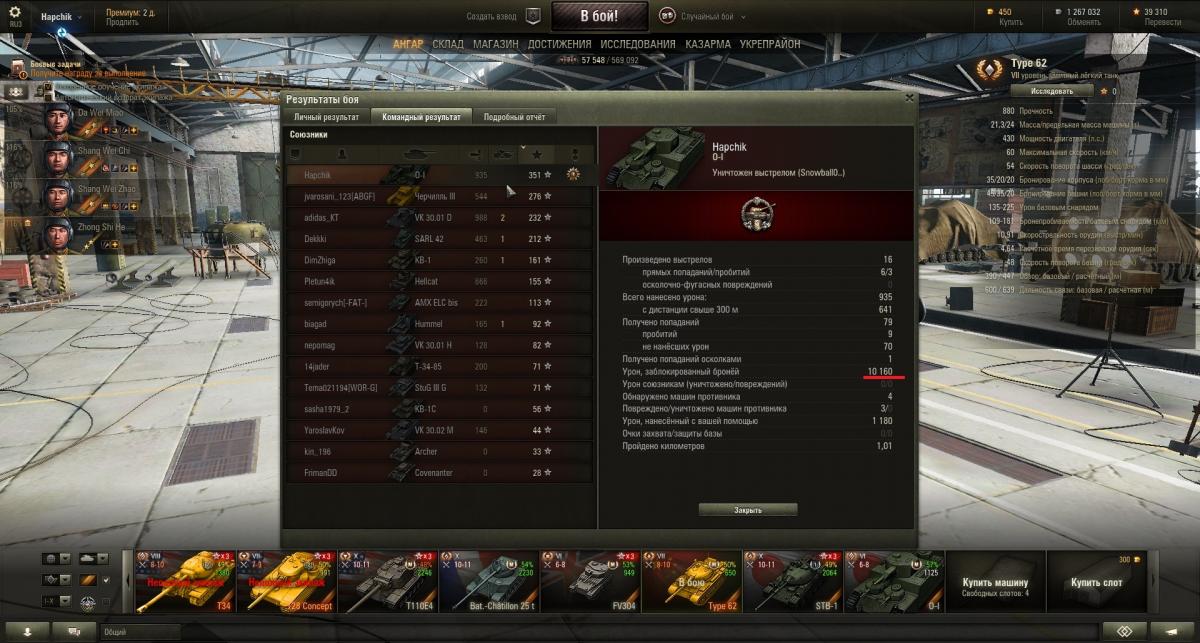
Task: Enable the unchecked carousel filter checkbox
Action: click(x=107, y=601)
